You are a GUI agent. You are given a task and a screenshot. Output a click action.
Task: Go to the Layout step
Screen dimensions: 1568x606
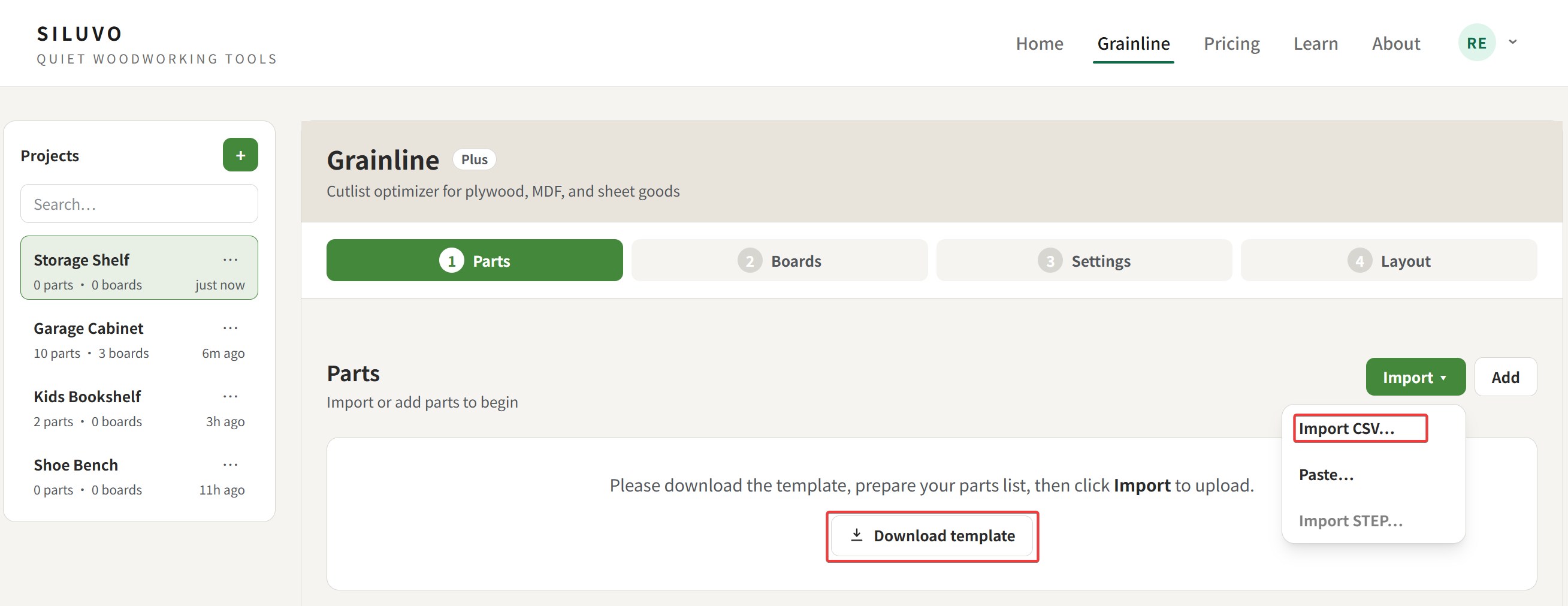click(x=1388, y=260)
